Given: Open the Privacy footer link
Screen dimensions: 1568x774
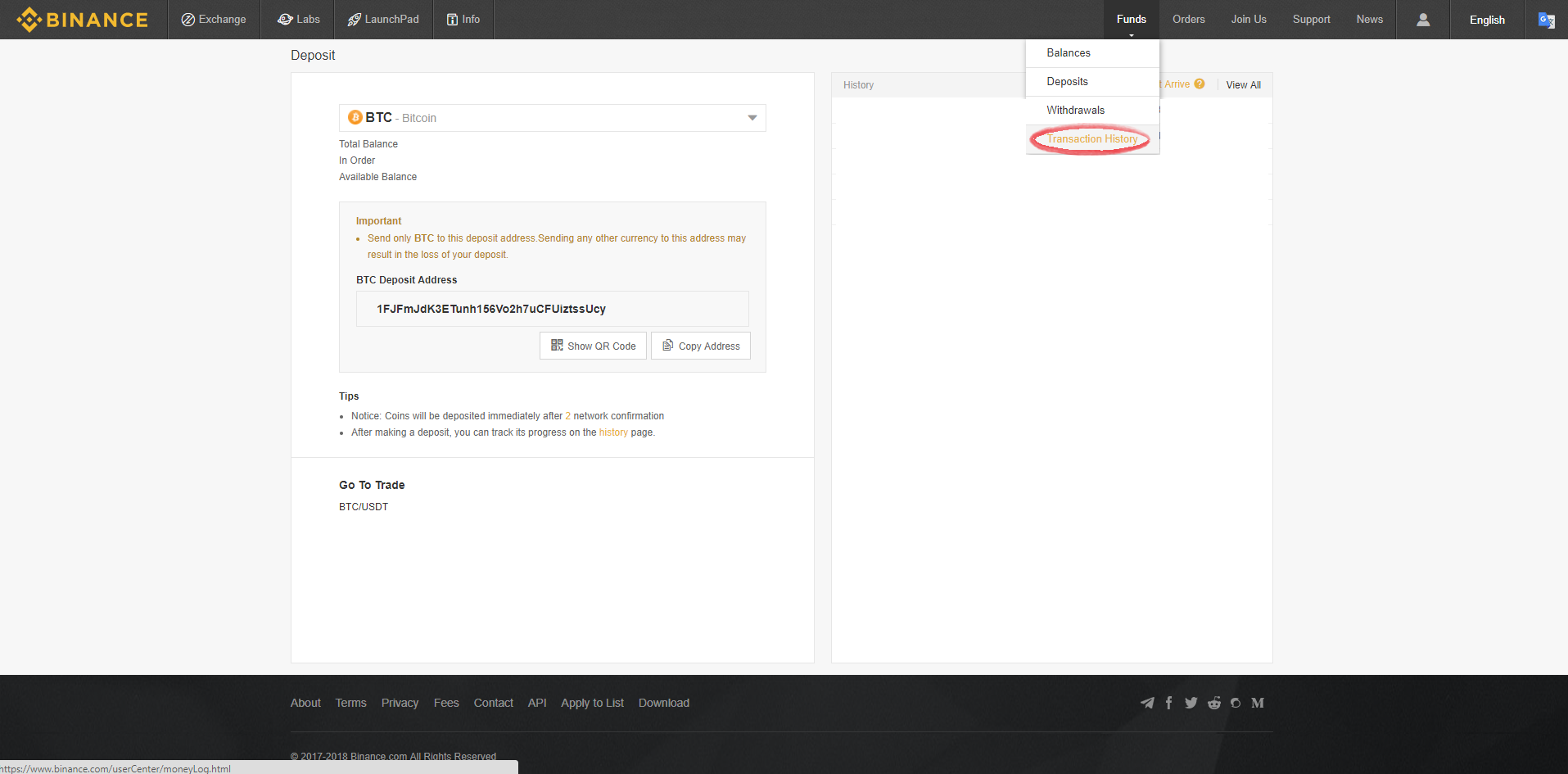Looking at the screenshot, I should (400, 703).
